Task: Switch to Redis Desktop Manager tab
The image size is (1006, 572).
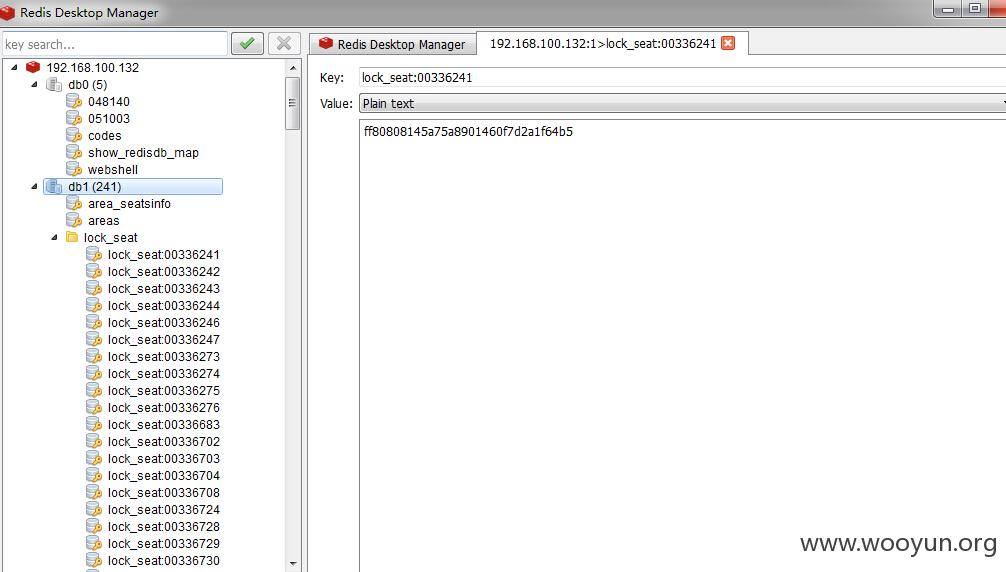Action: (x=393, y=44)
